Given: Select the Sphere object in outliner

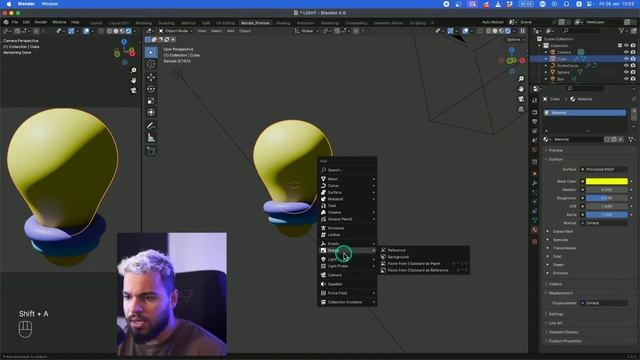Looking at the screenshot, I should coord(563,72).
